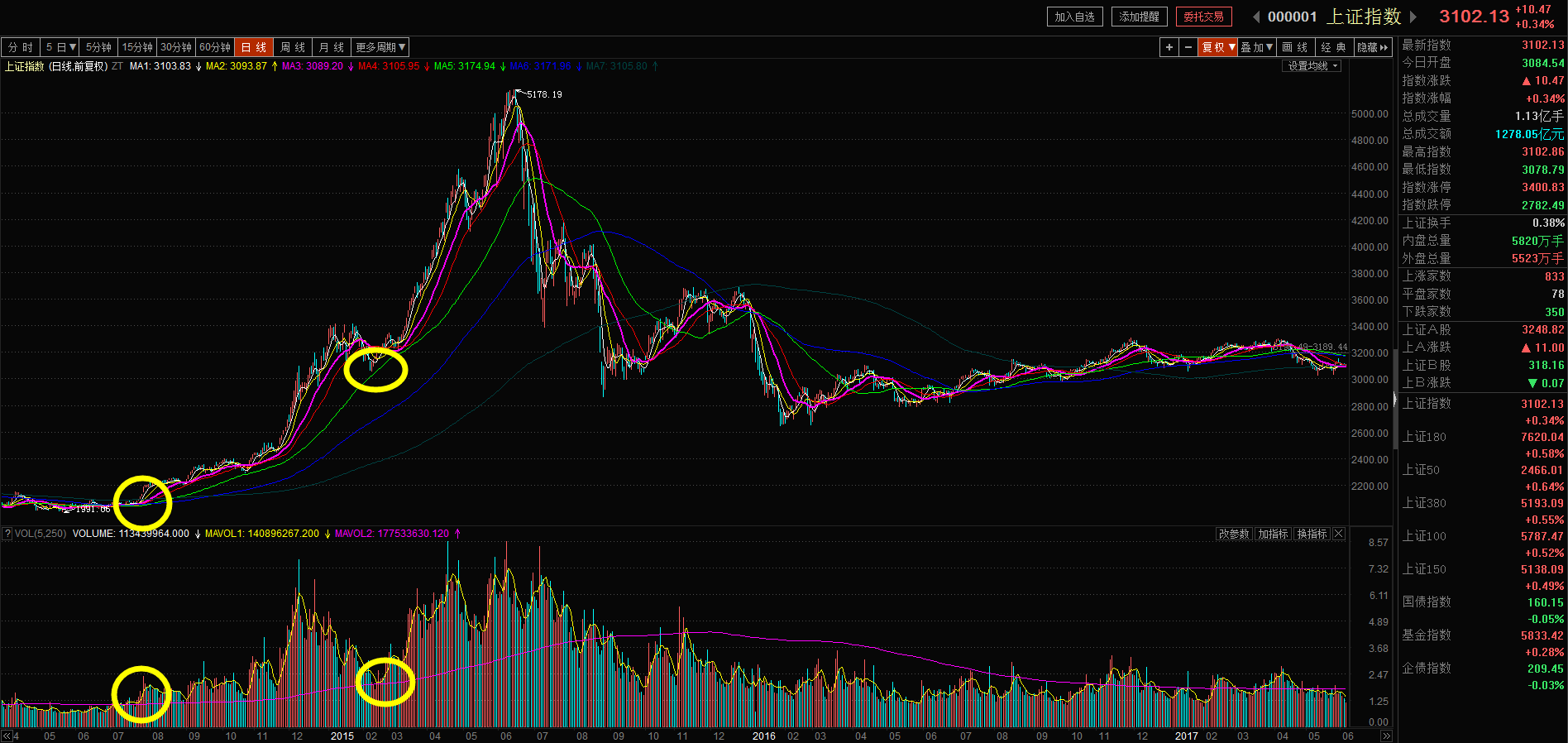Viewport: 1568px width, 743px height.
Task: Click the MAVOL2 value label
Action: pyautogui.click(x=392, y=534)
